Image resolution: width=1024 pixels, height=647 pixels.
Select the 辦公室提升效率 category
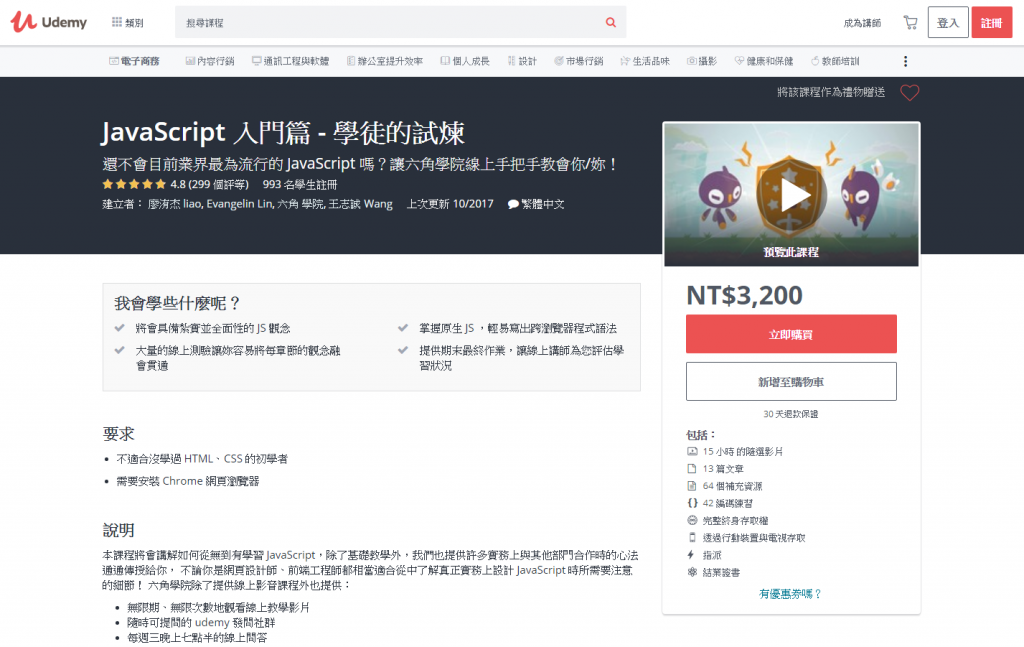[x=385, y=61]
